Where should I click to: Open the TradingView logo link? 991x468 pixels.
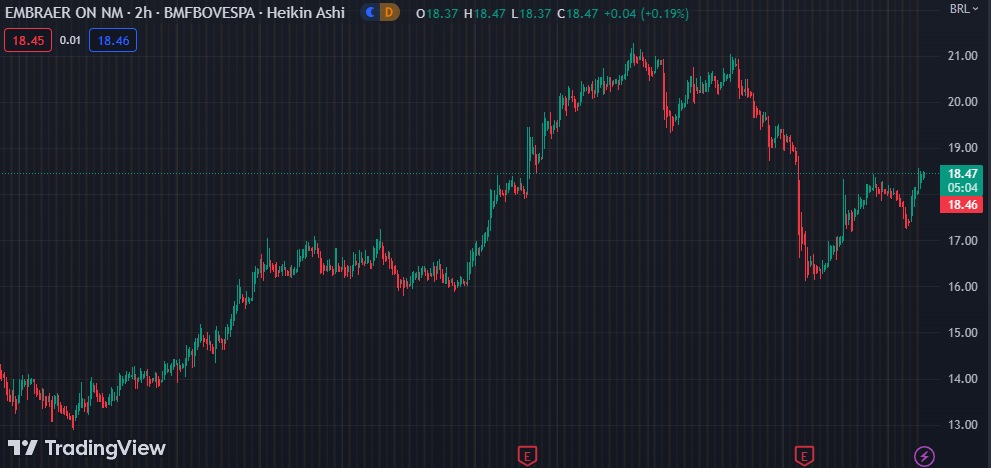87,448
